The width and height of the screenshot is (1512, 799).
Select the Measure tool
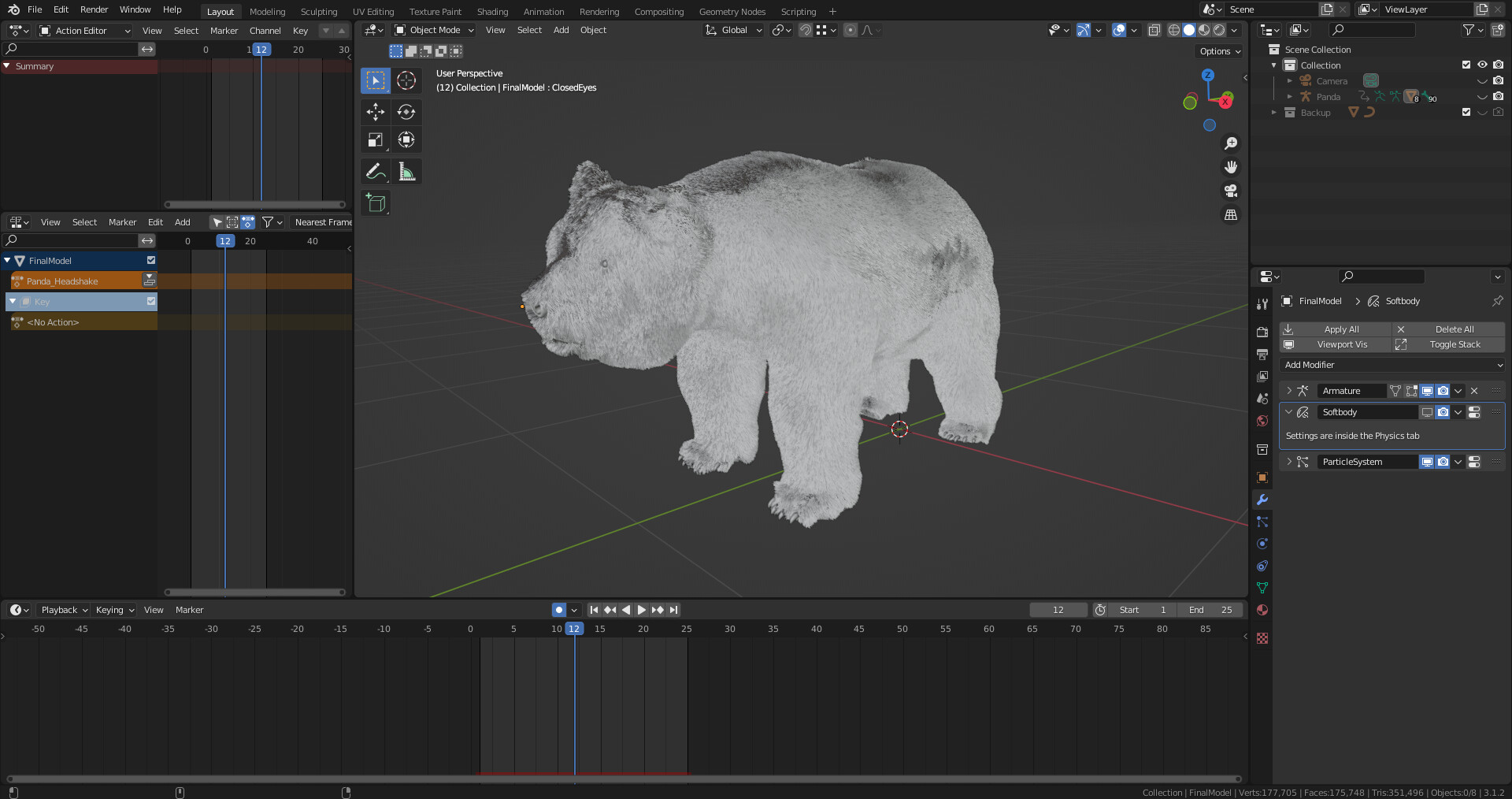(x=406, y=172)
